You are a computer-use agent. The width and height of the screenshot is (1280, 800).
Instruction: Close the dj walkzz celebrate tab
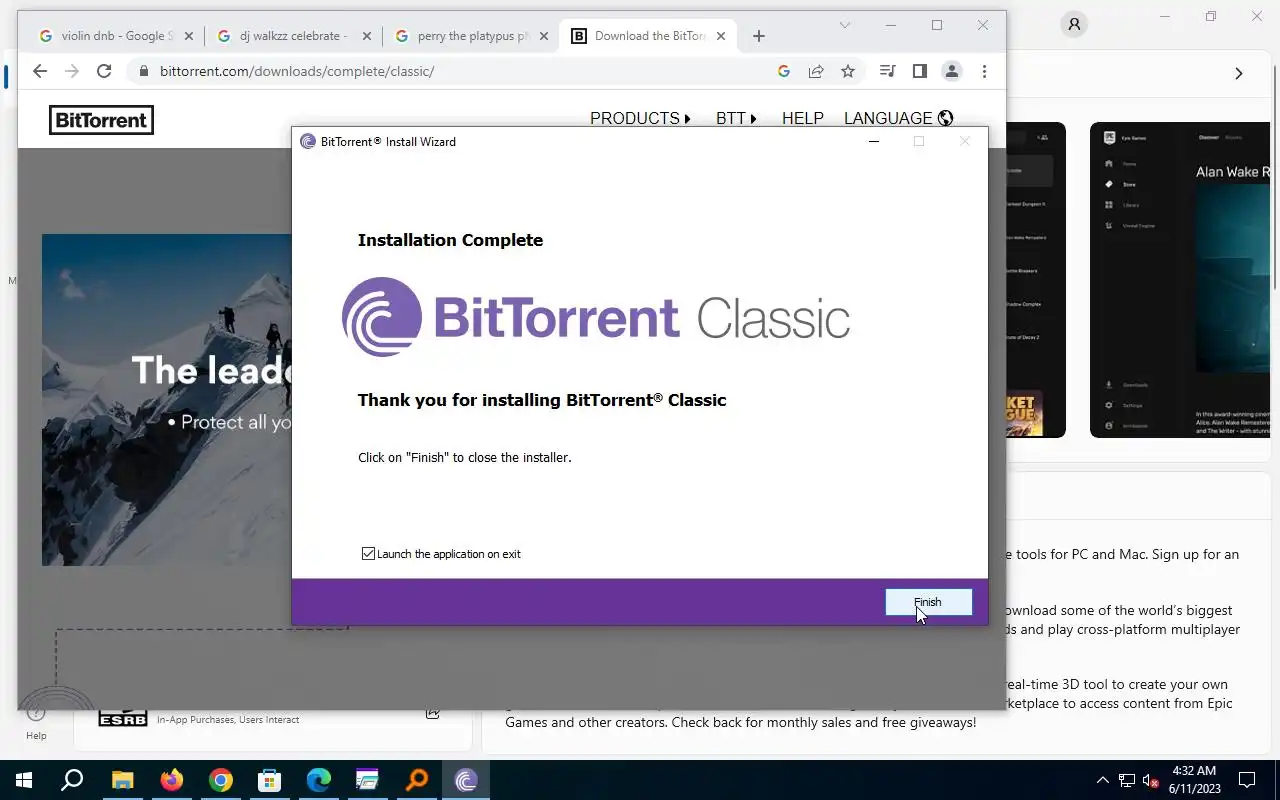pyautogui.click(x=366, y=36)
